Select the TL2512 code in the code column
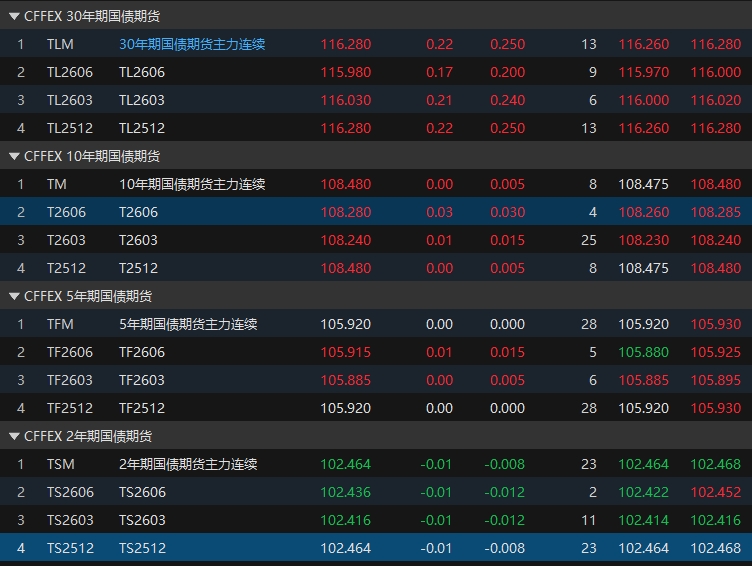752x566 pixels. (70, 128)
